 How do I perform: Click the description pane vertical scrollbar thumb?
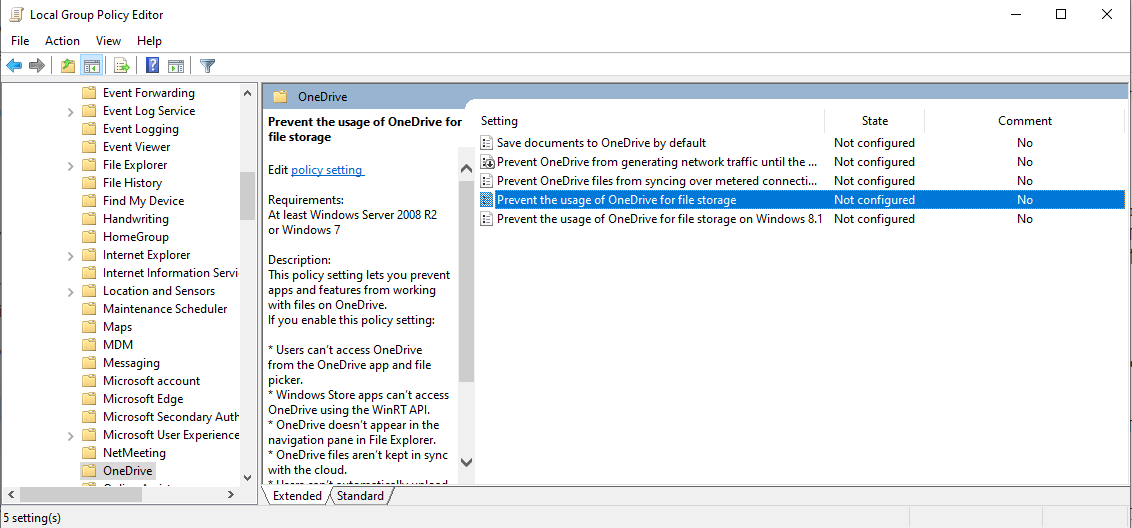click(x=466, y=280)
